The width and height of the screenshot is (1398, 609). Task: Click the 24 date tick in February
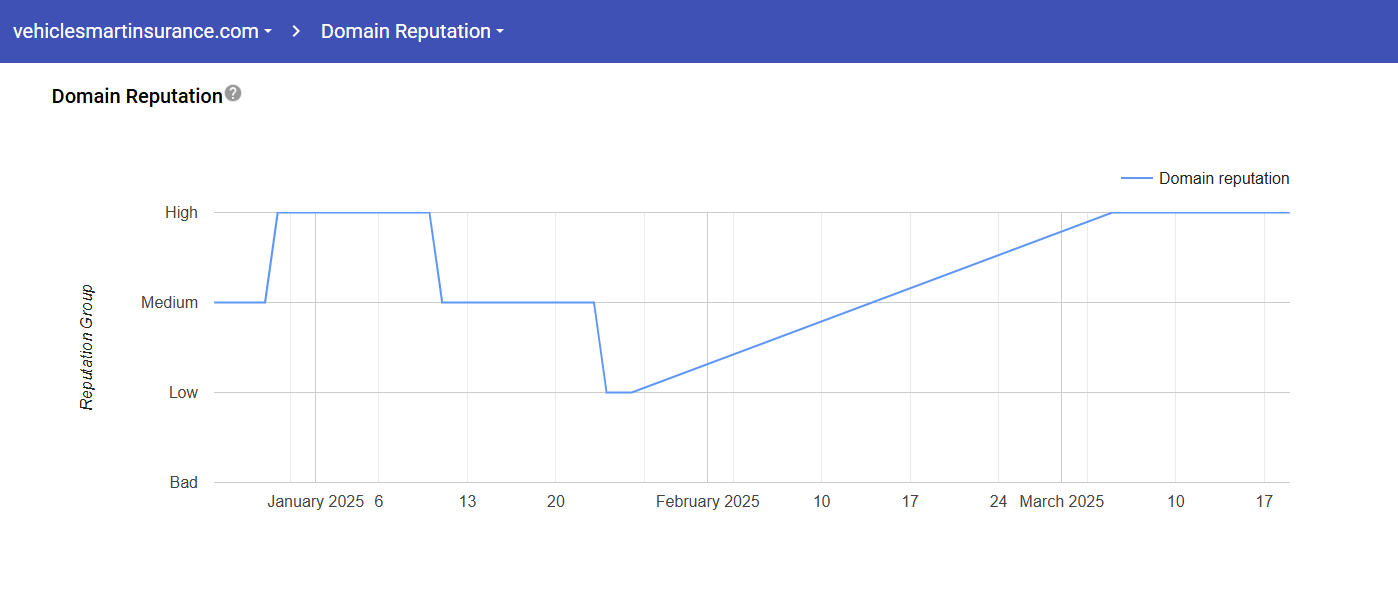coord(998,502)
